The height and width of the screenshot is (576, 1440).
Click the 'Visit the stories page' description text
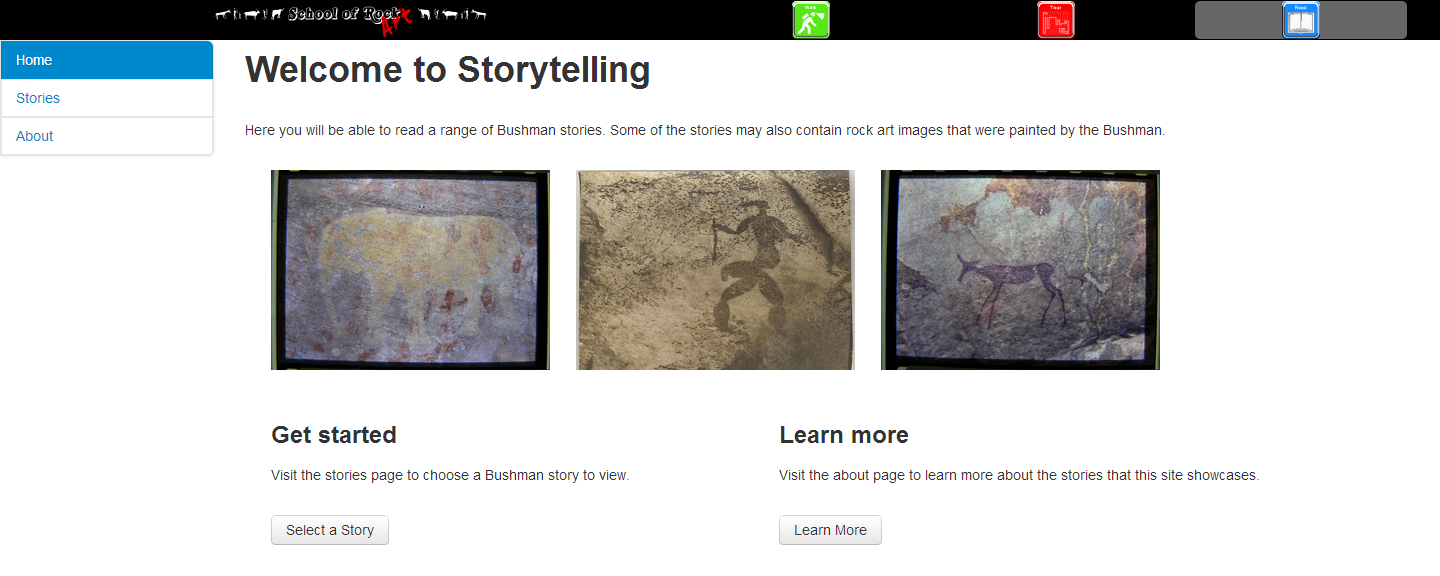pyautogui.click(x=450, y=475)
